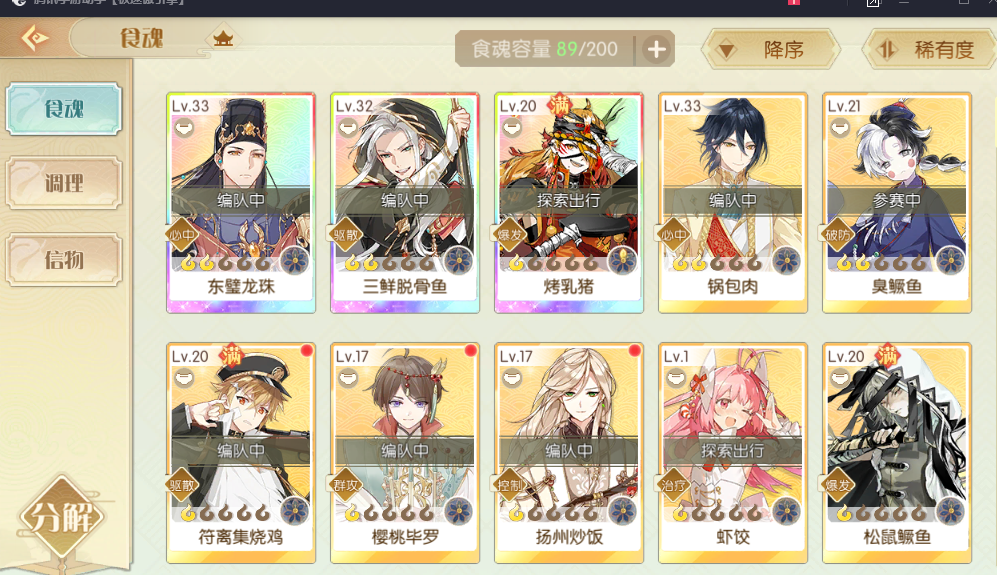Image resolution: width=997 pixels, height=575 pixels.
Task: Switch to the 信物 tab
Action: (64, 260)
